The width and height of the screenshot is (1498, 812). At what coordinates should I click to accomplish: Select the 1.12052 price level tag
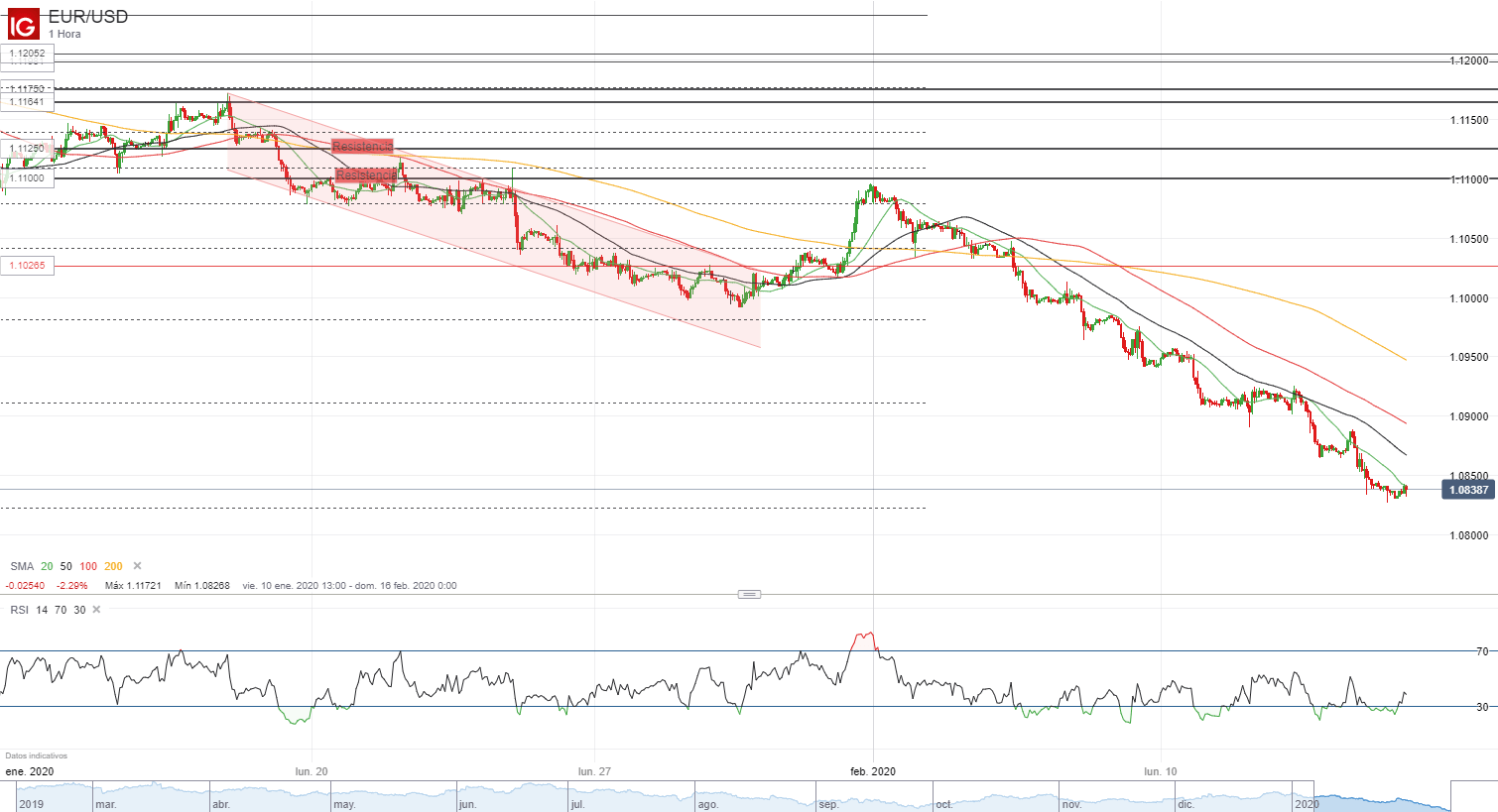click(28, 54)
